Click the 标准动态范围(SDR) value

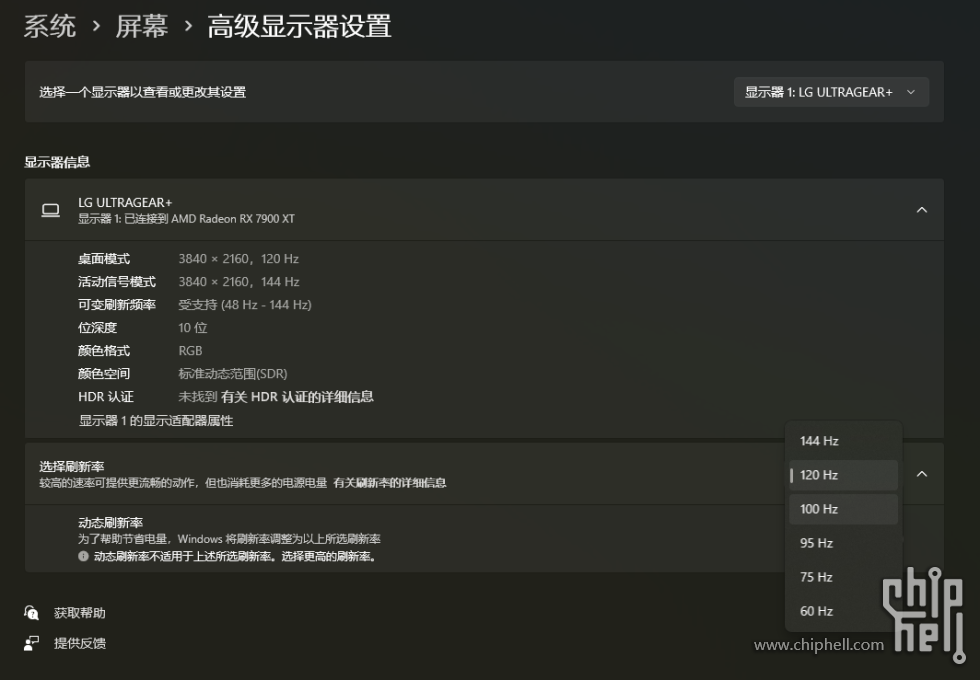[x=232, y=374]
